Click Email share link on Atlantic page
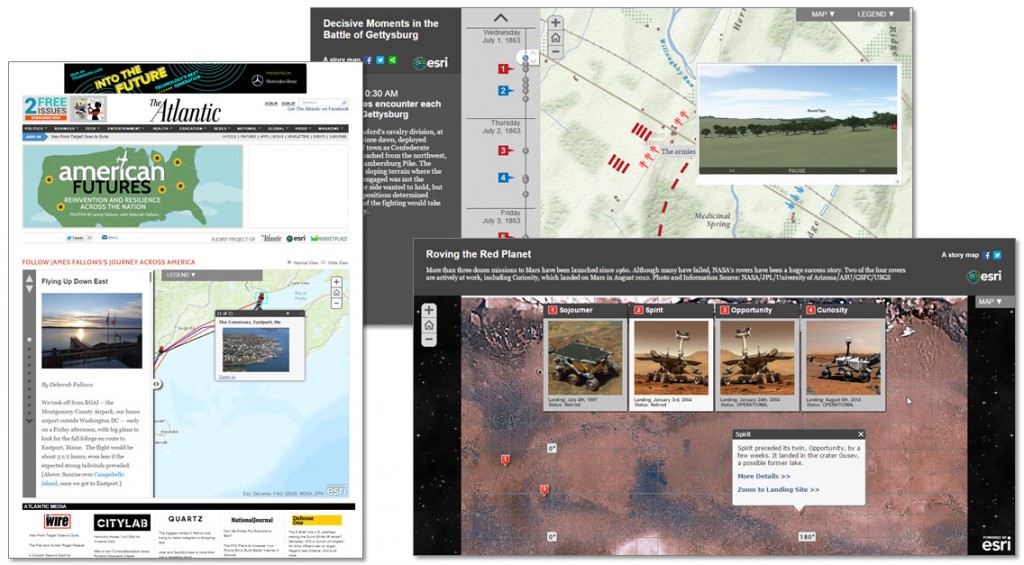This screenshot has width=1024, height=565. coord(111,238)
